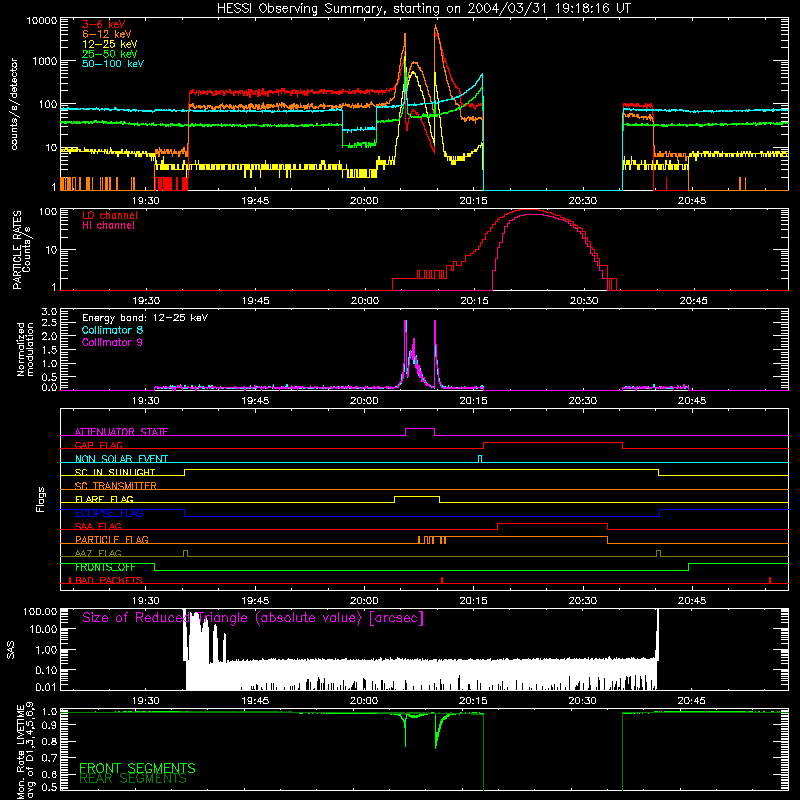Click the Normalized modulation axis label
Screen dimensions: 800x800
pos(25,349)
